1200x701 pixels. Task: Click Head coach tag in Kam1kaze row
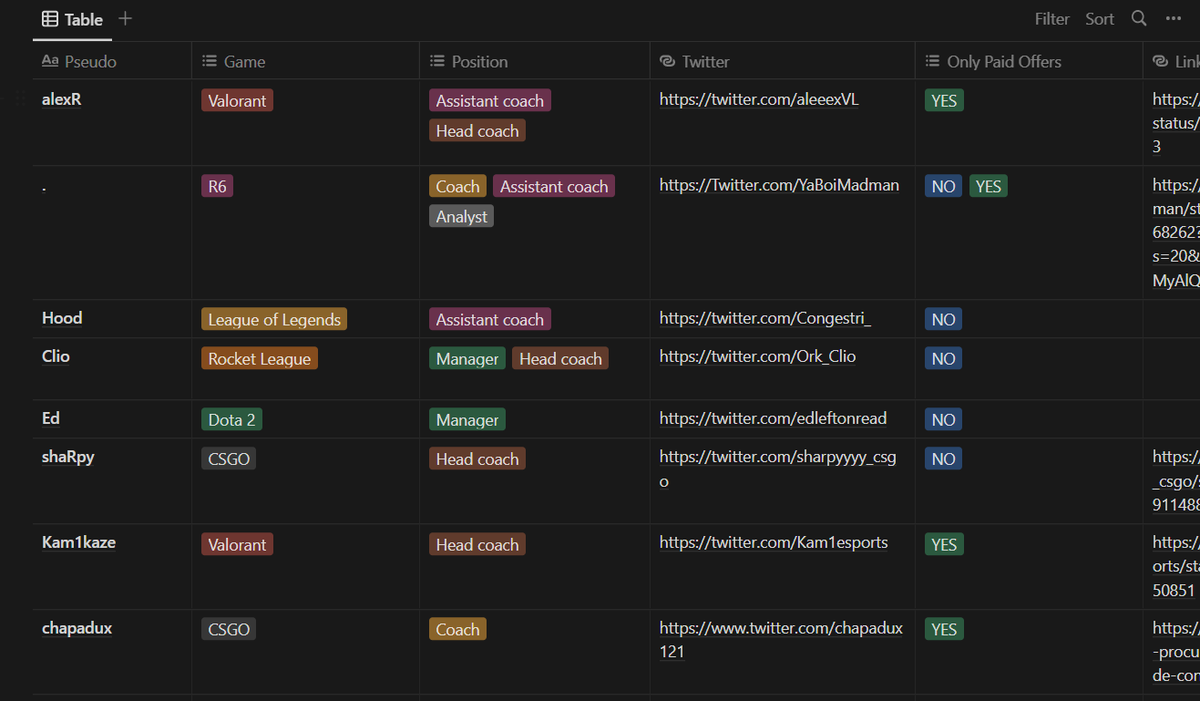pyautogui.click(x=477, y=544)
